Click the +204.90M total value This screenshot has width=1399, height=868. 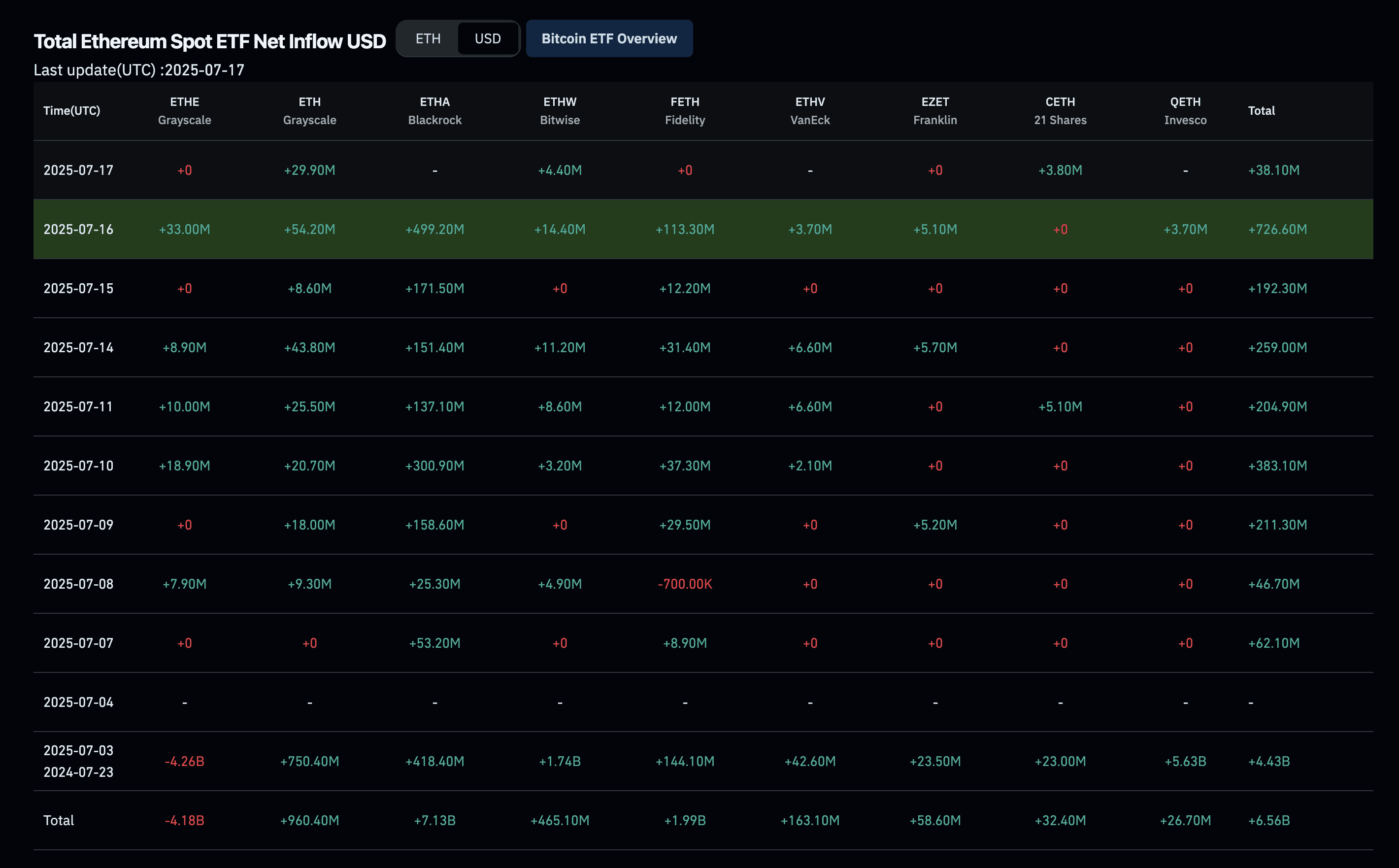tap(1277, 407)
